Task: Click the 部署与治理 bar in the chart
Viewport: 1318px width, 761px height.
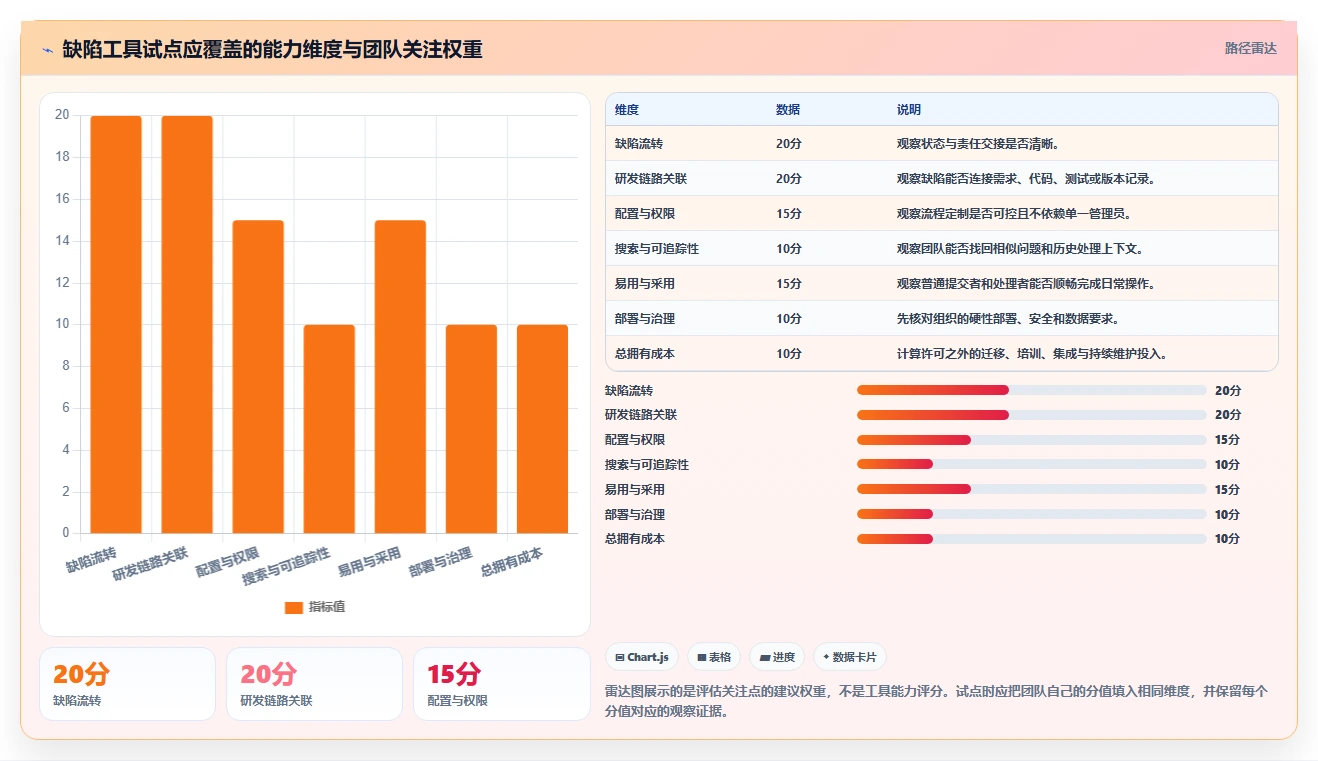Action: click(471, 429)
